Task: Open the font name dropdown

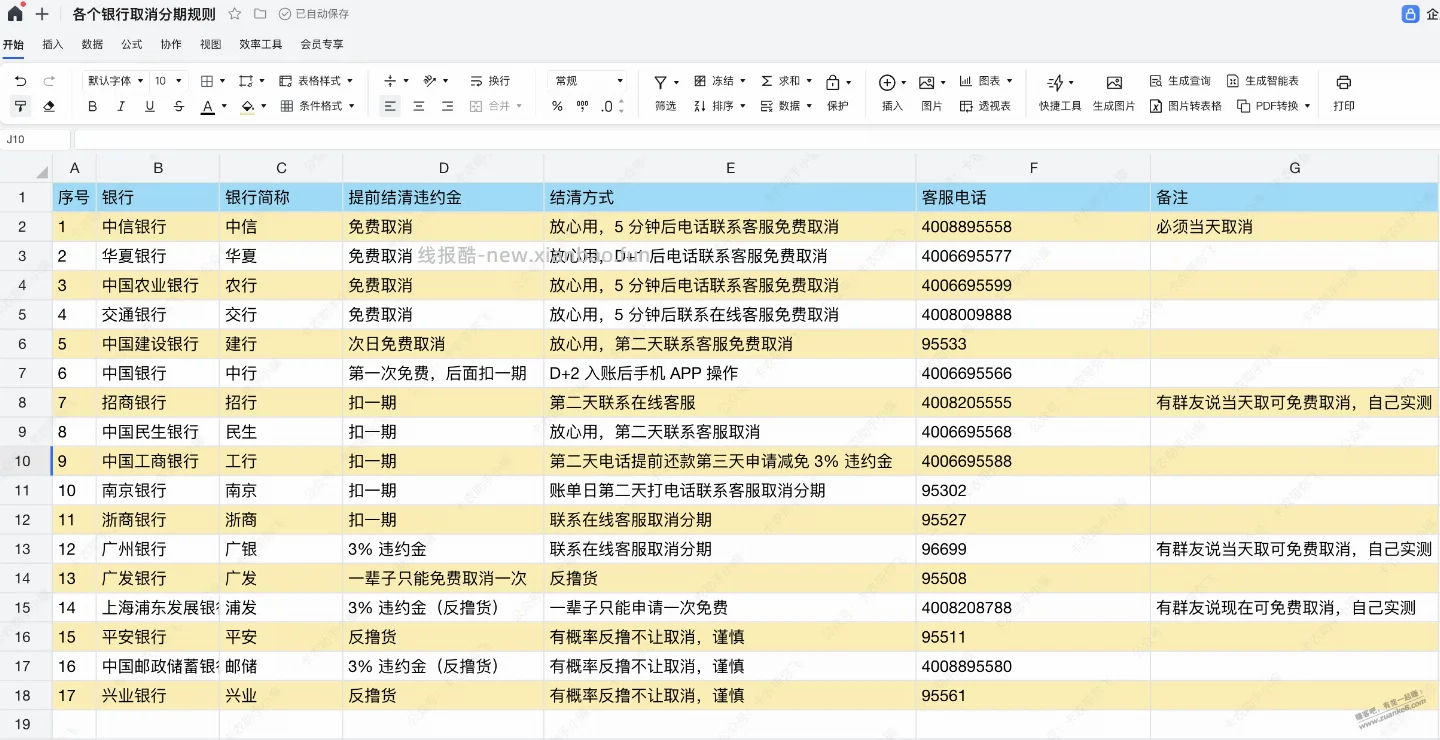Action: coord(116,81)
